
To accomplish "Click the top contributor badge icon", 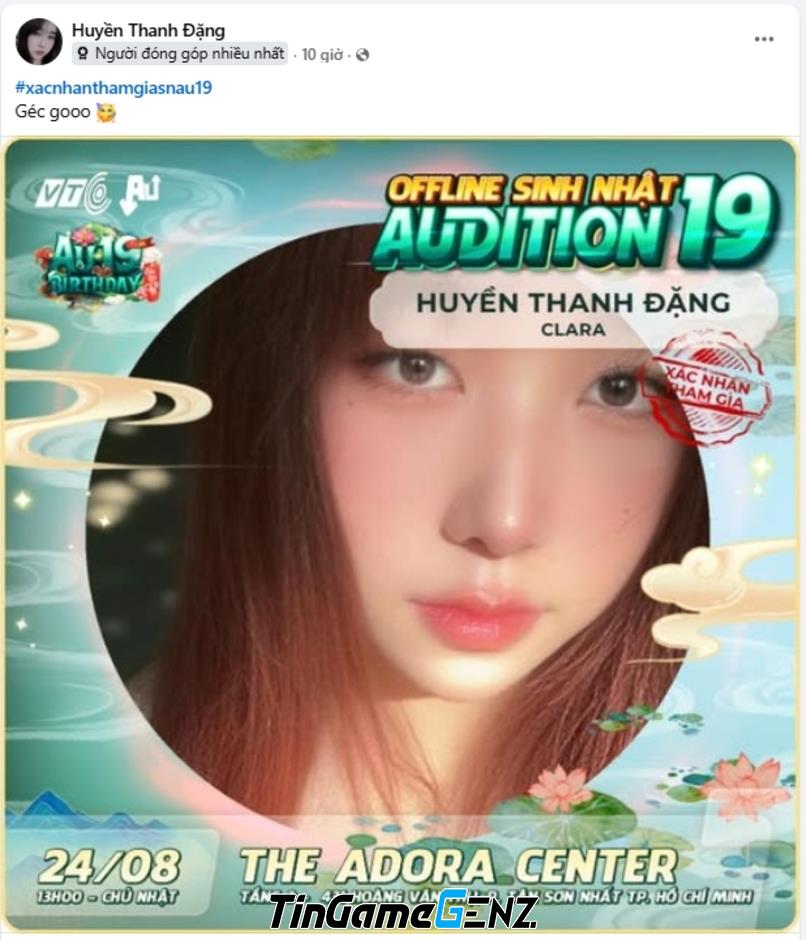I will click(83, 54).
